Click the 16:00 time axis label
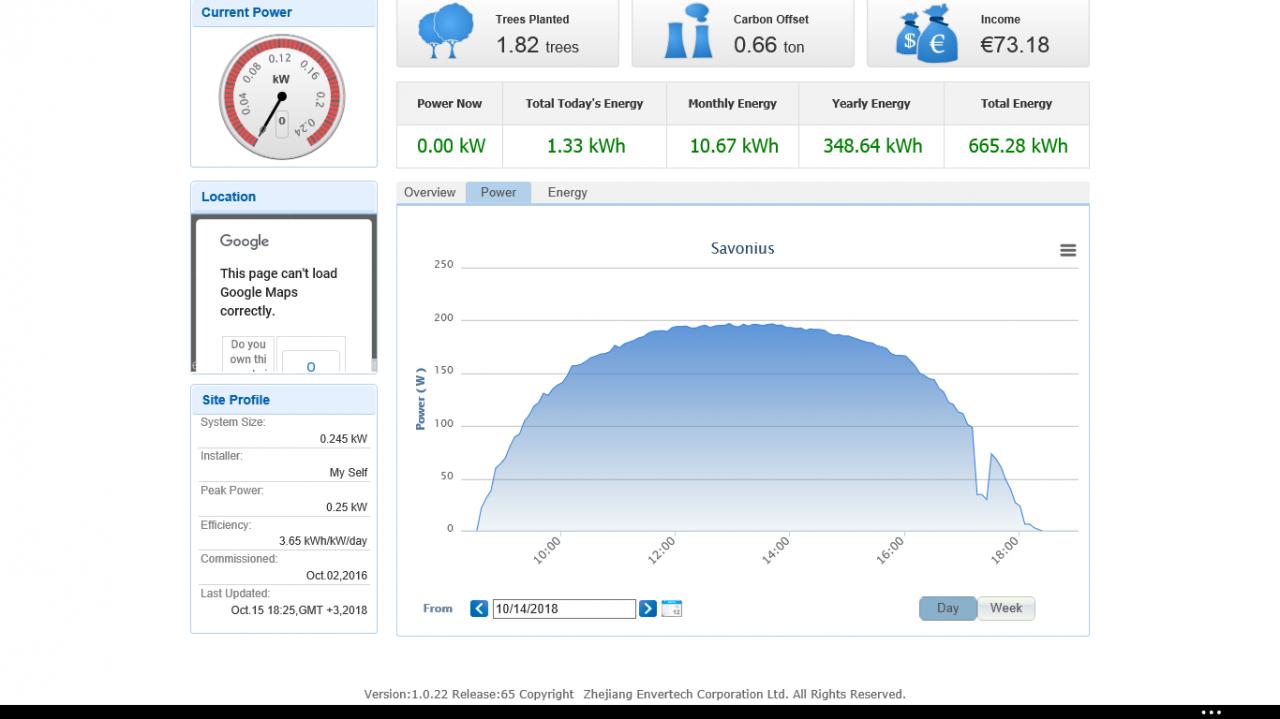1280x719 pixels. click(x=890, y=549)
